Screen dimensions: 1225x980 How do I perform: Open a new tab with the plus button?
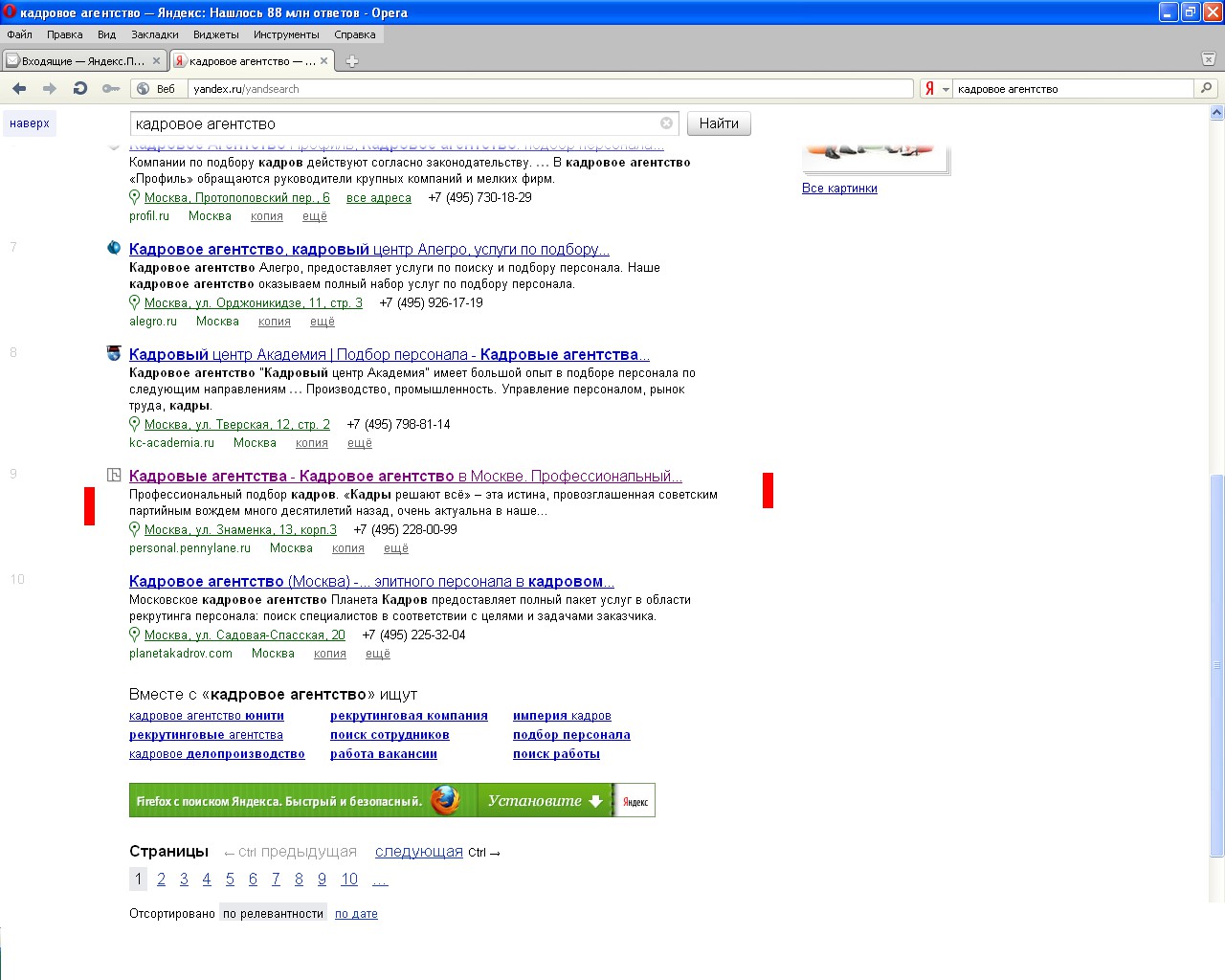(352, 61)
